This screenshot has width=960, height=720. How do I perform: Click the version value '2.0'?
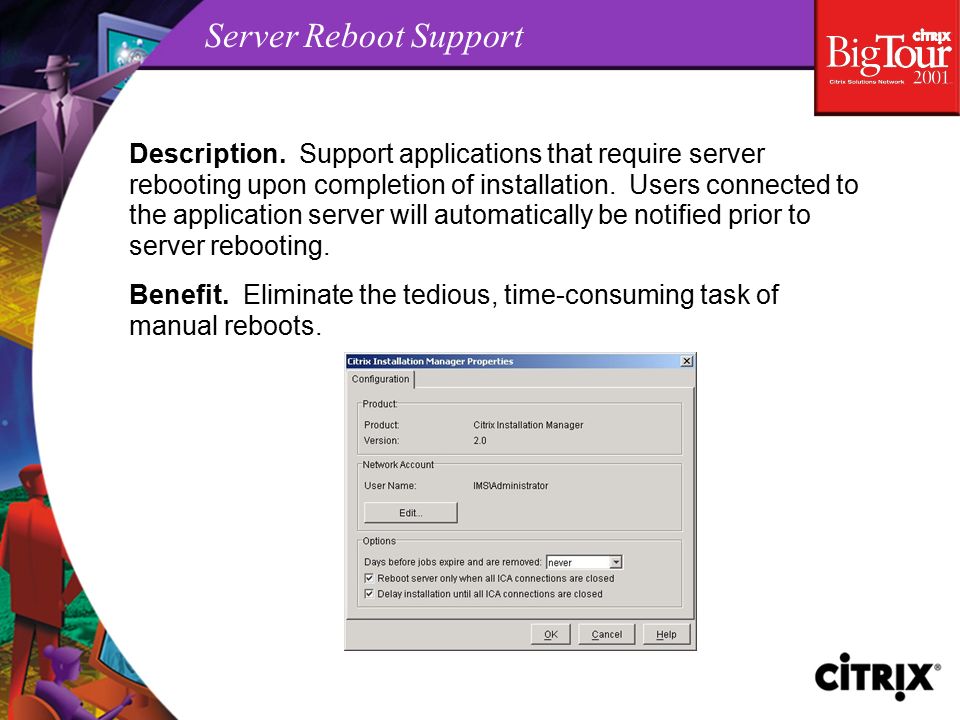point(479,441)
